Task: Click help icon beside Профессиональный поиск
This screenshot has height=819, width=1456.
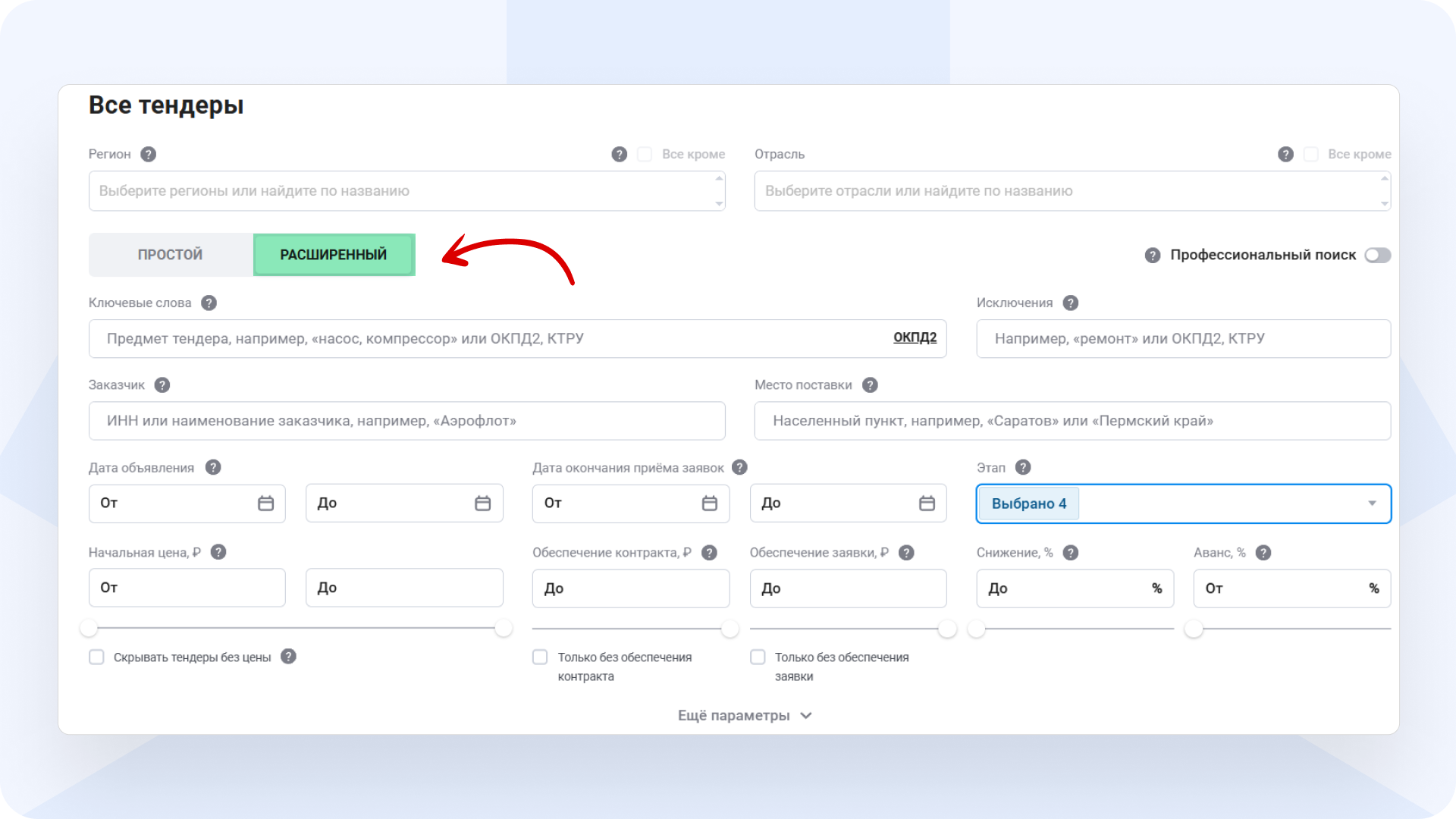Action: 1153,256
